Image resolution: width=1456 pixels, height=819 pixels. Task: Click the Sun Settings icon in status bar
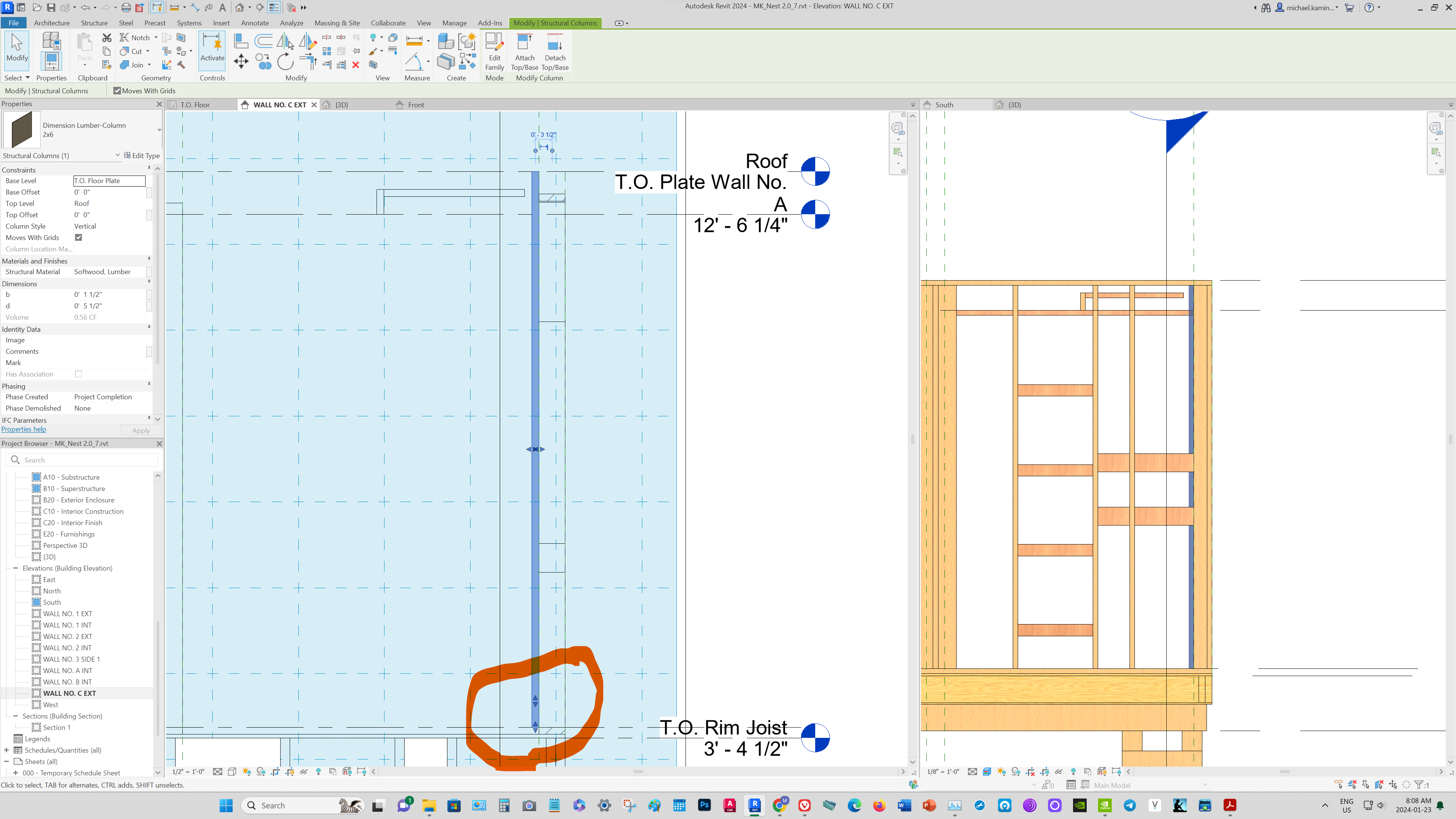246,772
